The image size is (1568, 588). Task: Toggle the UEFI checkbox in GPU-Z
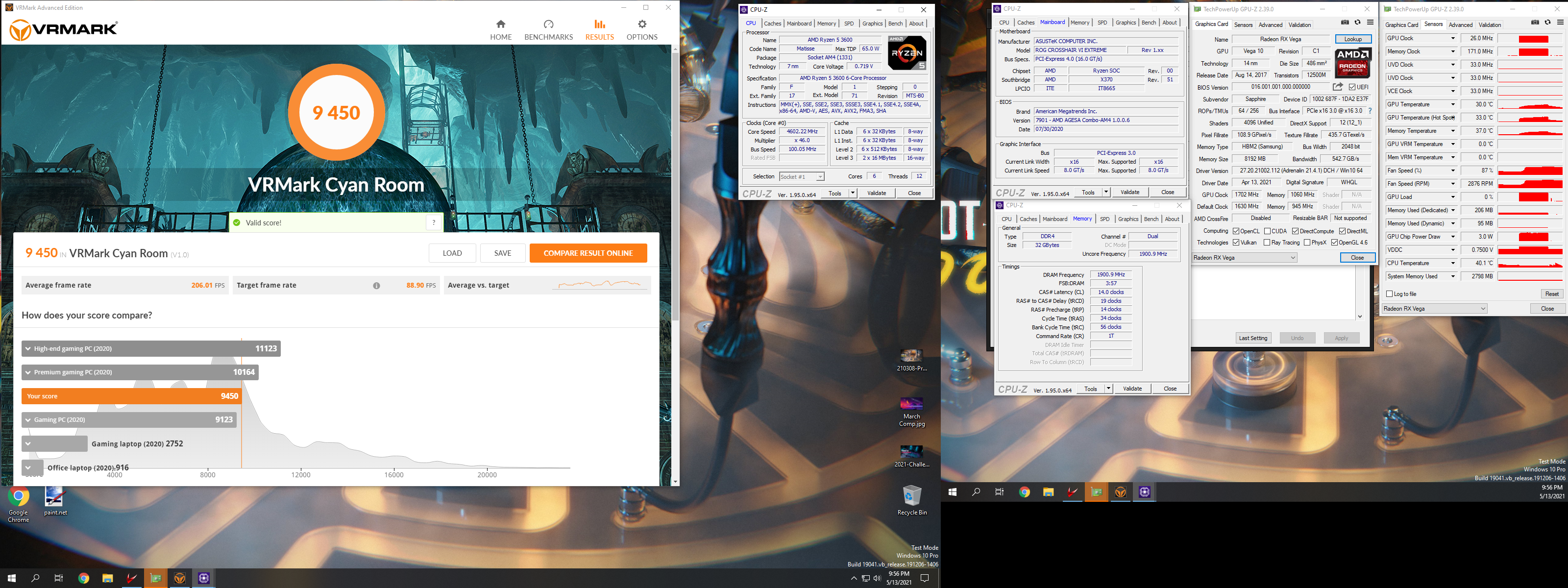pos(1352,87)
